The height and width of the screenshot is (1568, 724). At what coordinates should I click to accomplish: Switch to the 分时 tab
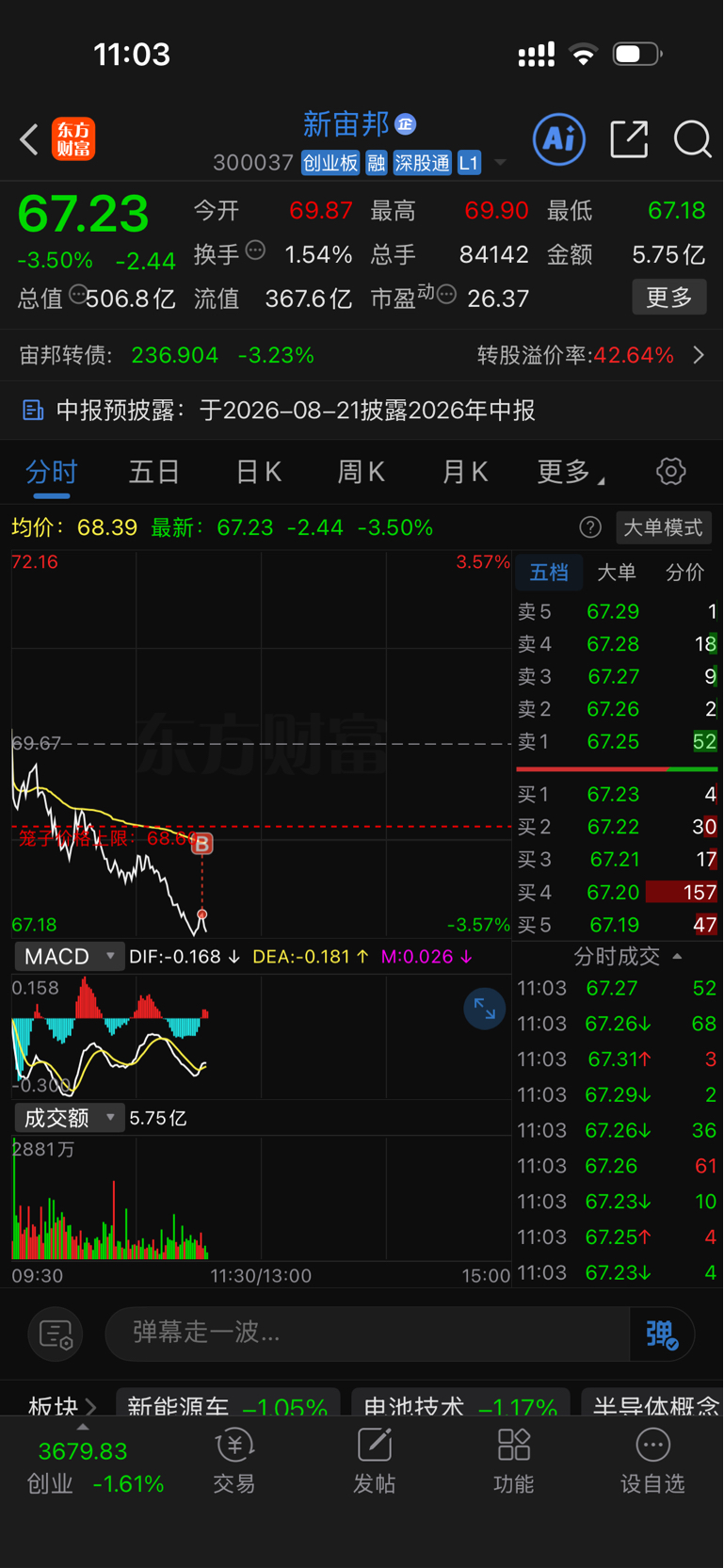click(x=52, y=472)
